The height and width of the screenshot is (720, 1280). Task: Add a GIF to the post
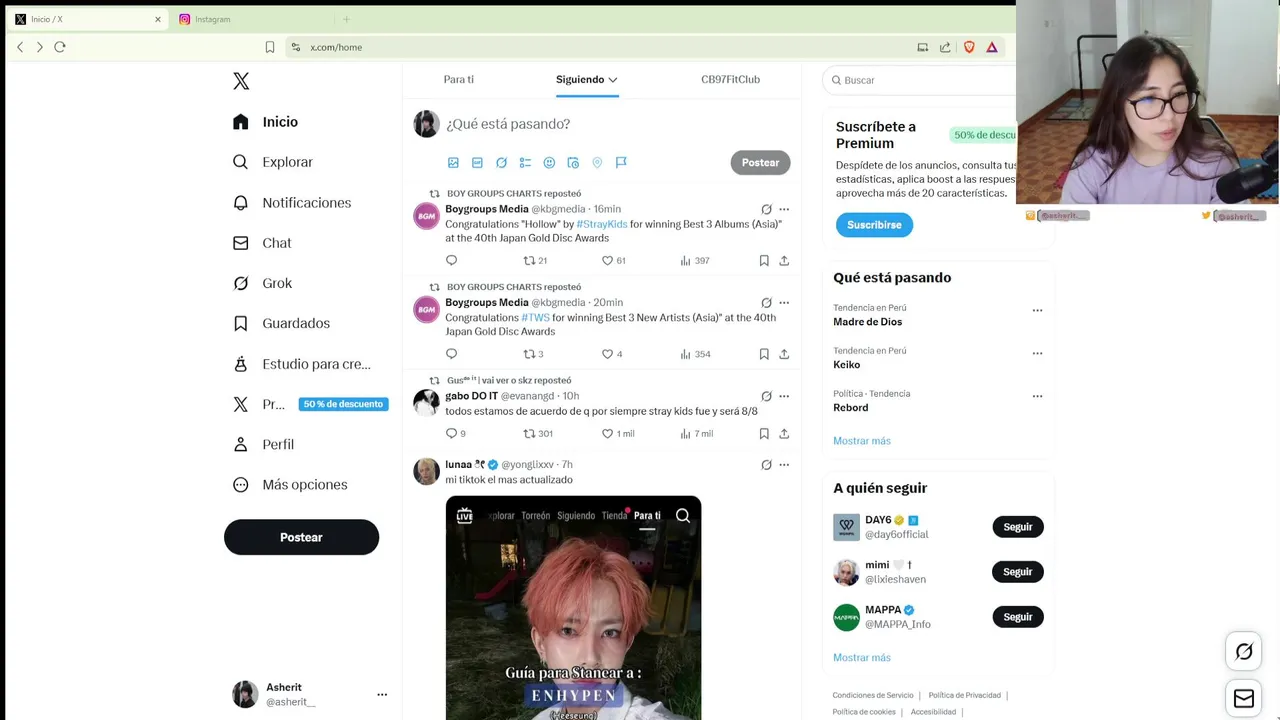(477, 162)
